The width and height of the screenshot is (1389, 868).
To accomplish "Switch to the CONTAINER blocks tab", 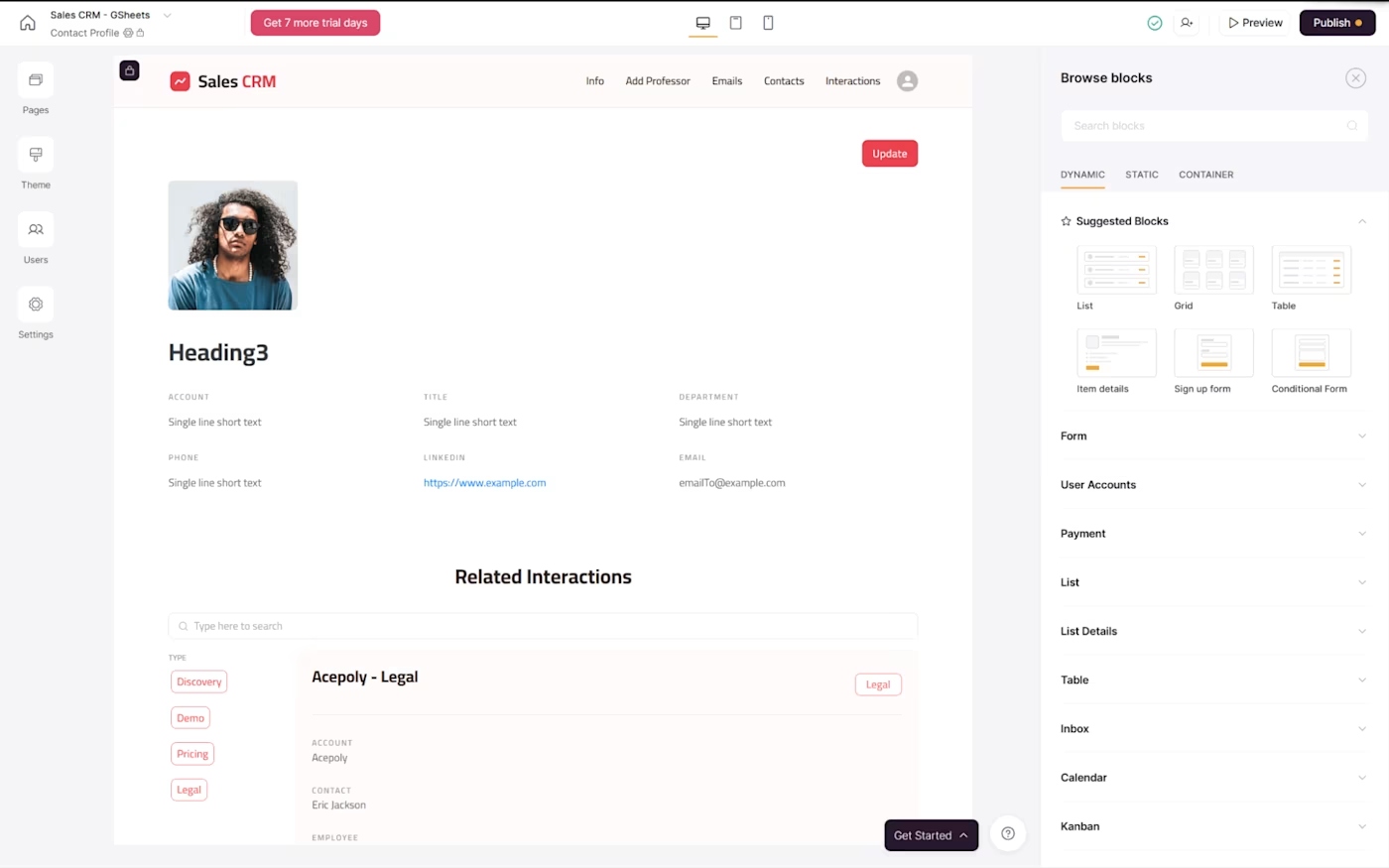I will 1205,175.
